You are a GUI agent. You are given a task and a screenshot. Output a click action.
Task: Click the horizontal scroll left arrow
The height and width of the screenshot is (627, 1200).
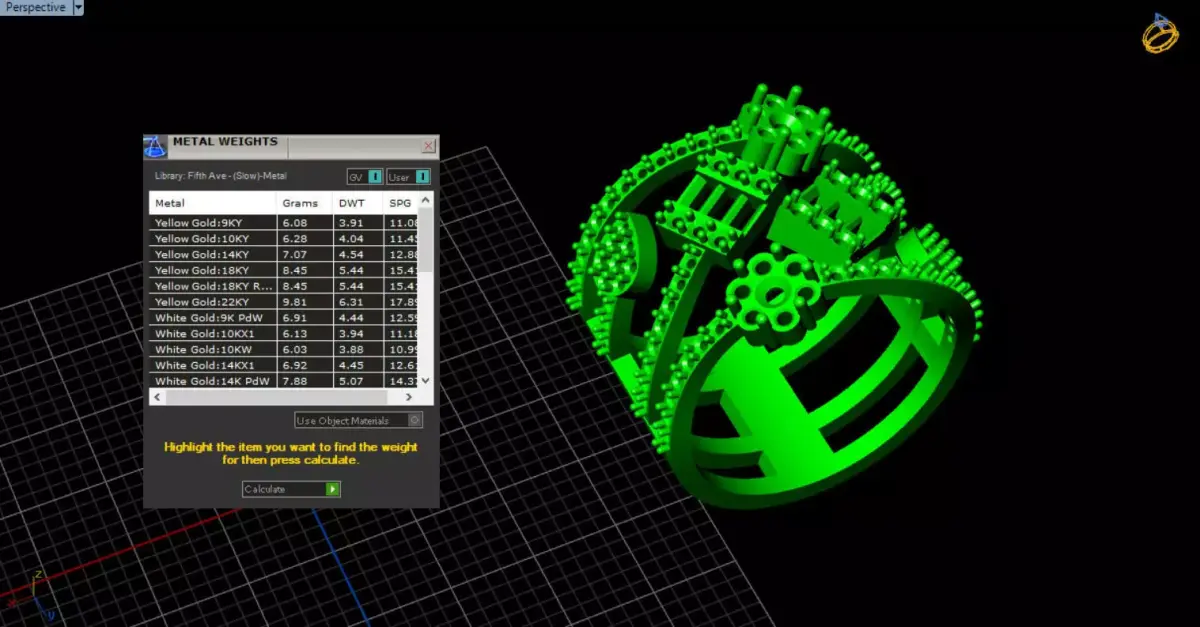157,397
